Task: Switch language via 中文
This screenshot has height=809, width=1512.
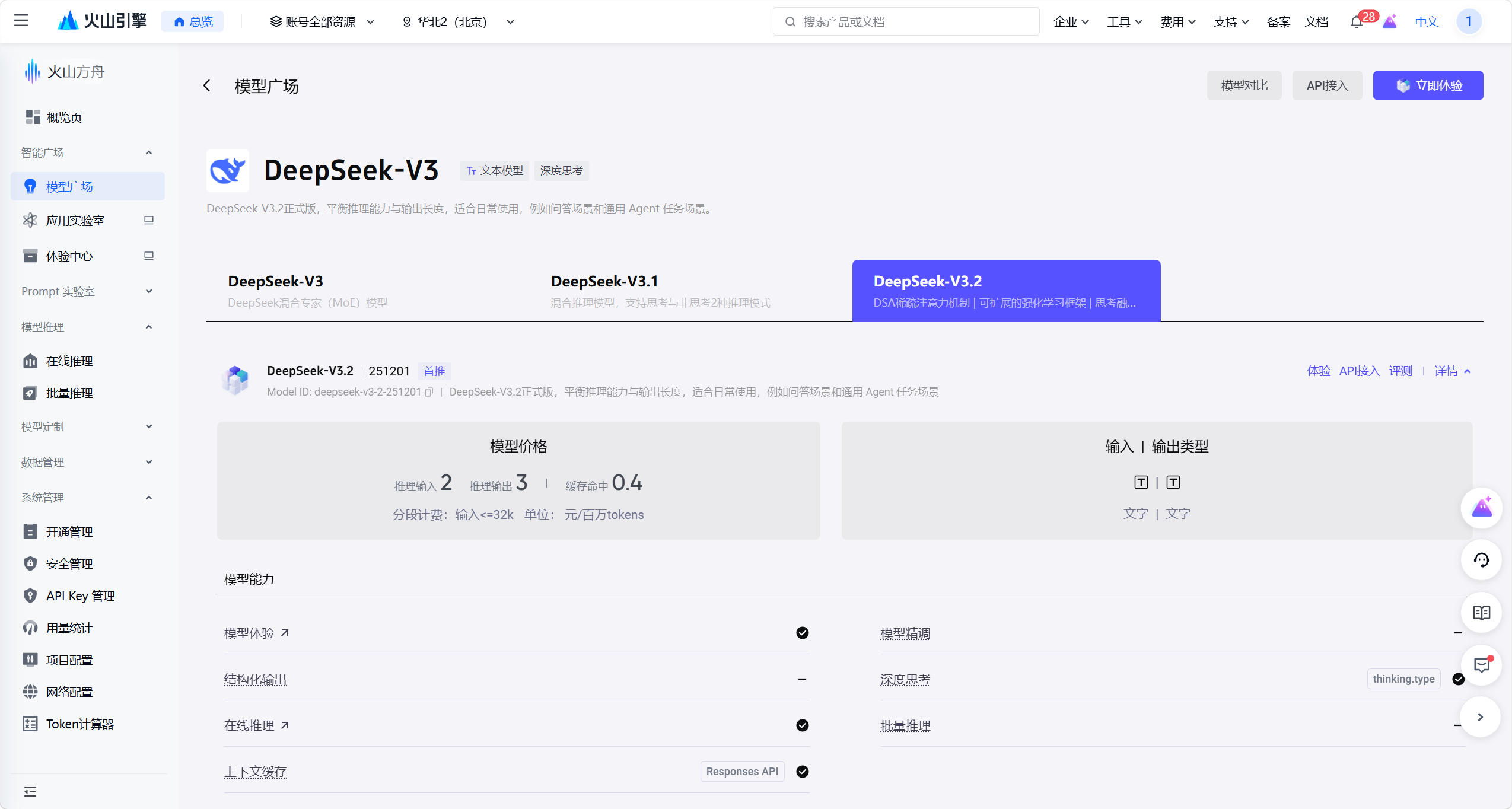Action: pyautogui.click(x=1427, y=22)
